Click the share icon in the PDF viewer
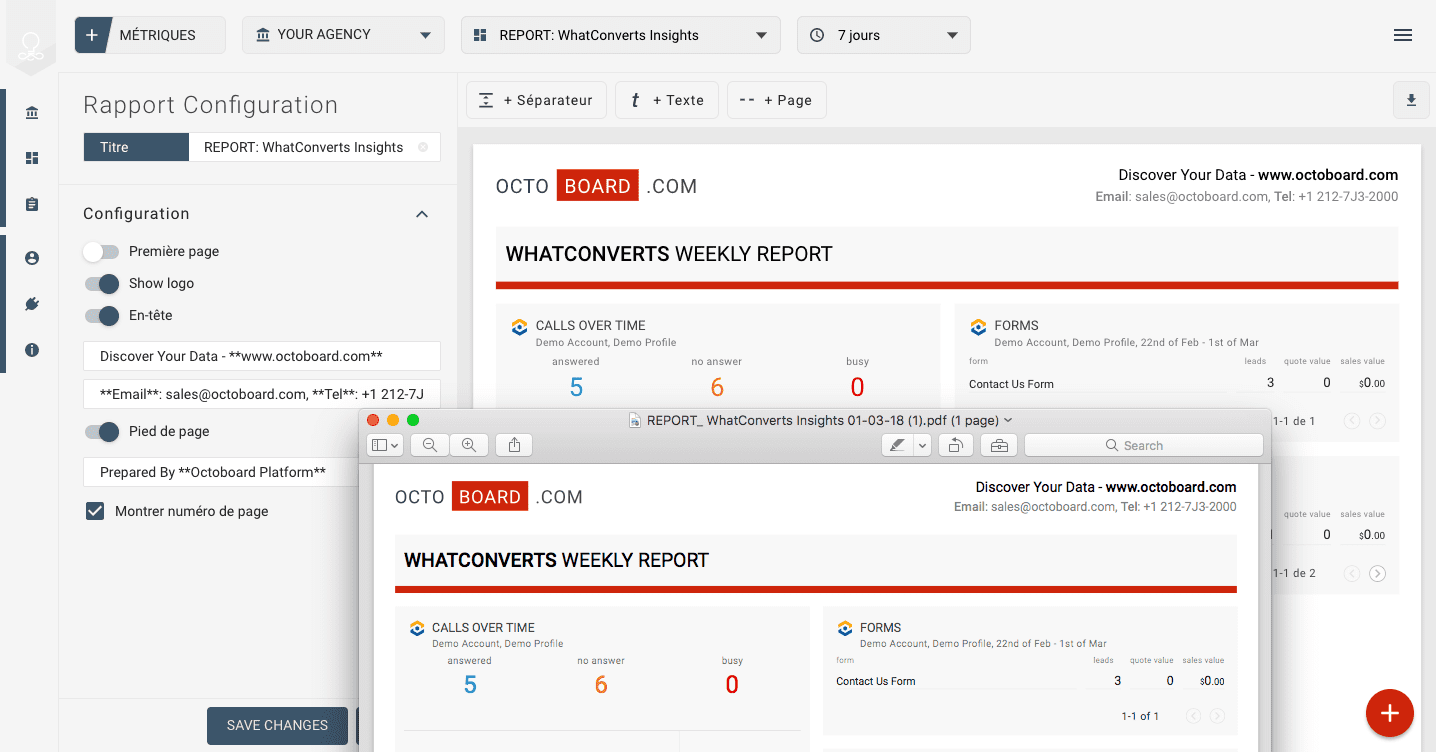 click(x=514, y=445)
